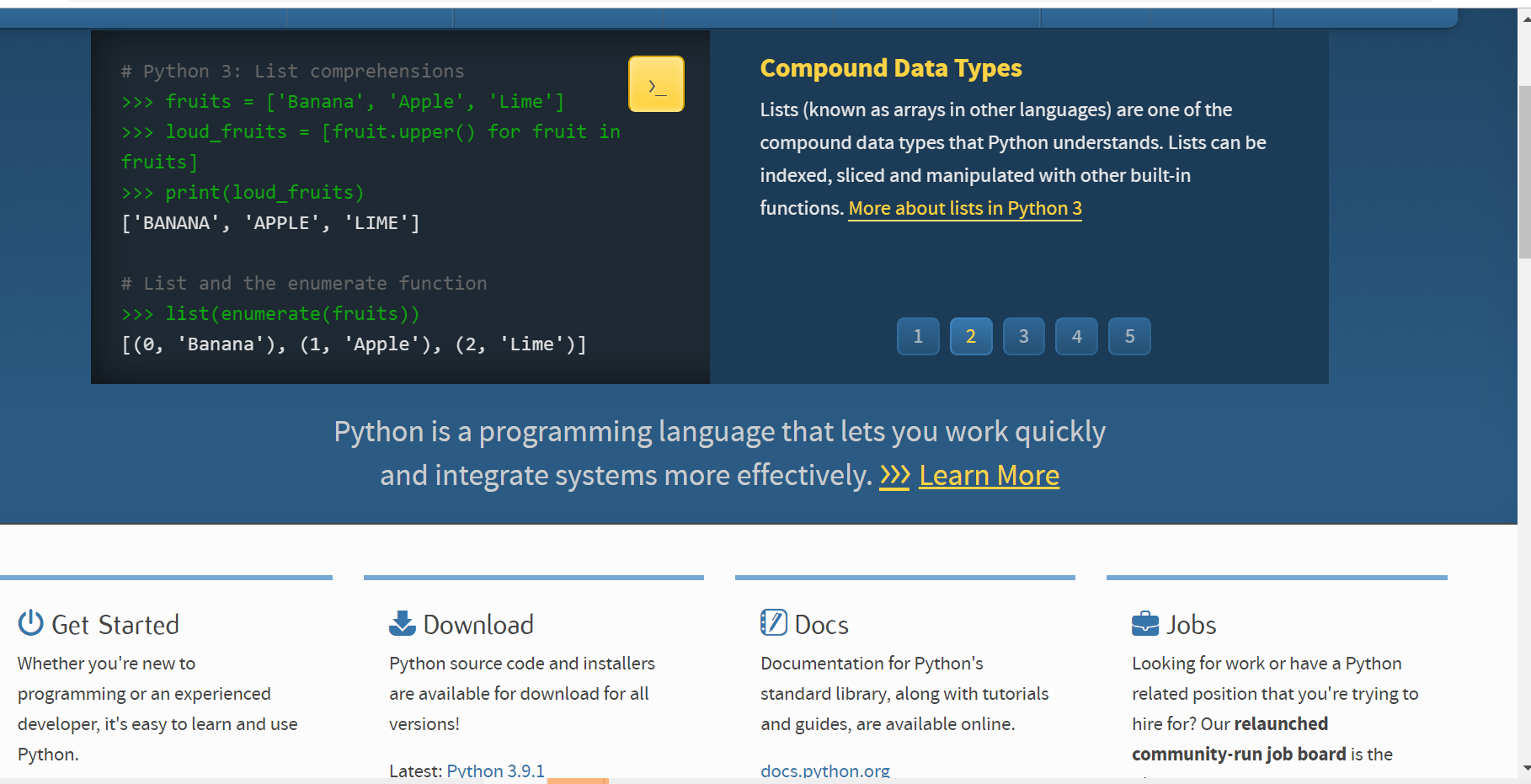Open the Python 3.9.1 latest release link
Screen dimensions: 1531x784
click(495, 771)
